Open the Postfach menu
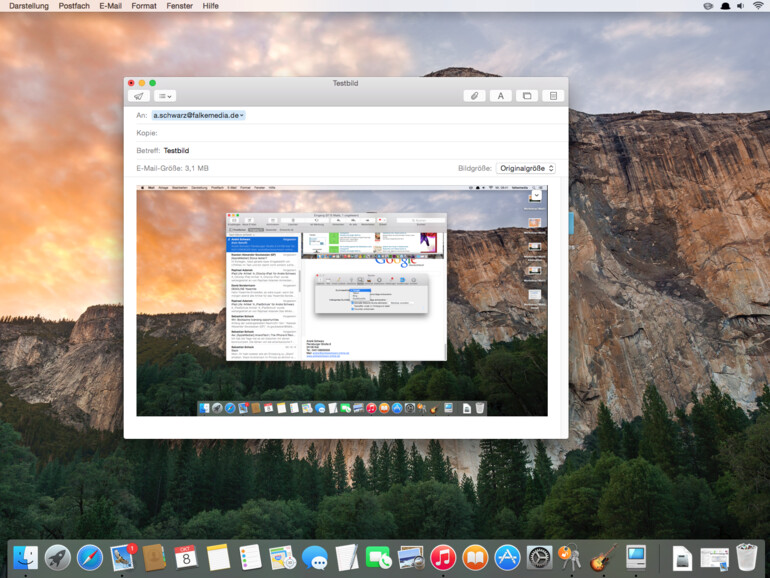The height and width of the screenshot is (578, 770). [74, 6]
